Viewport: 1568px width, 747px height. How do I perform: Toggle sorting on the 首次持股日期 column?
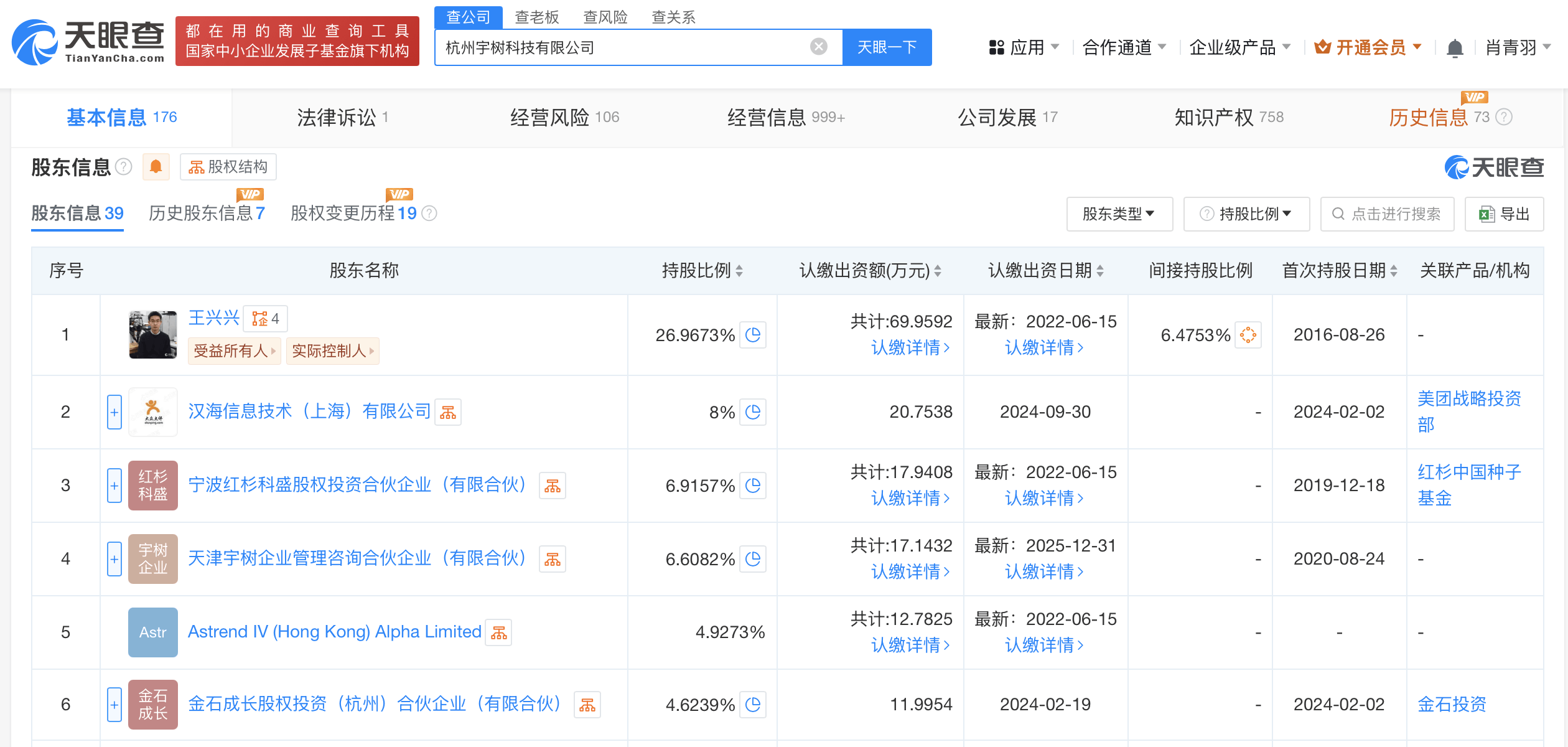click(x=1394, y=271)
